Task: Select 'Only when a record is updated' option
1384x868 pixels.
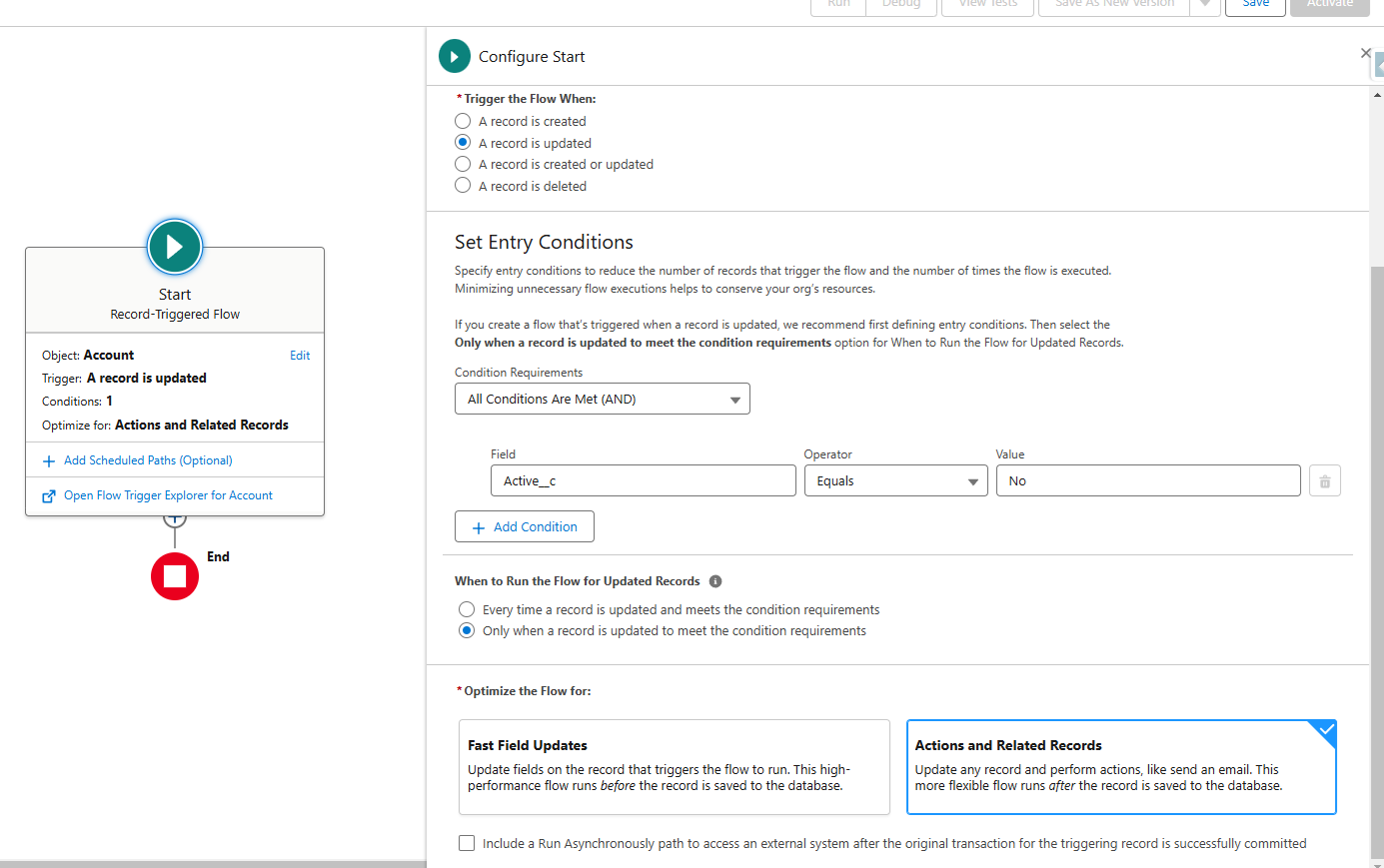Action: click(x=467, y=630)
